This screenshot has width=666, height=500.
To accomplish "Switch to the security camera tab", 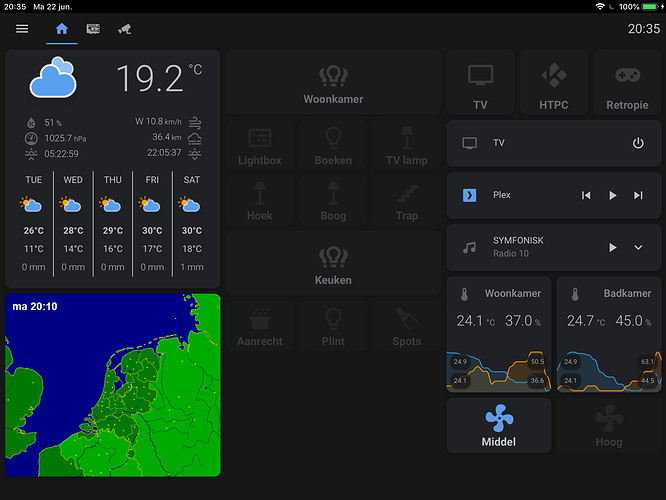I will click(x=124, y=29).
